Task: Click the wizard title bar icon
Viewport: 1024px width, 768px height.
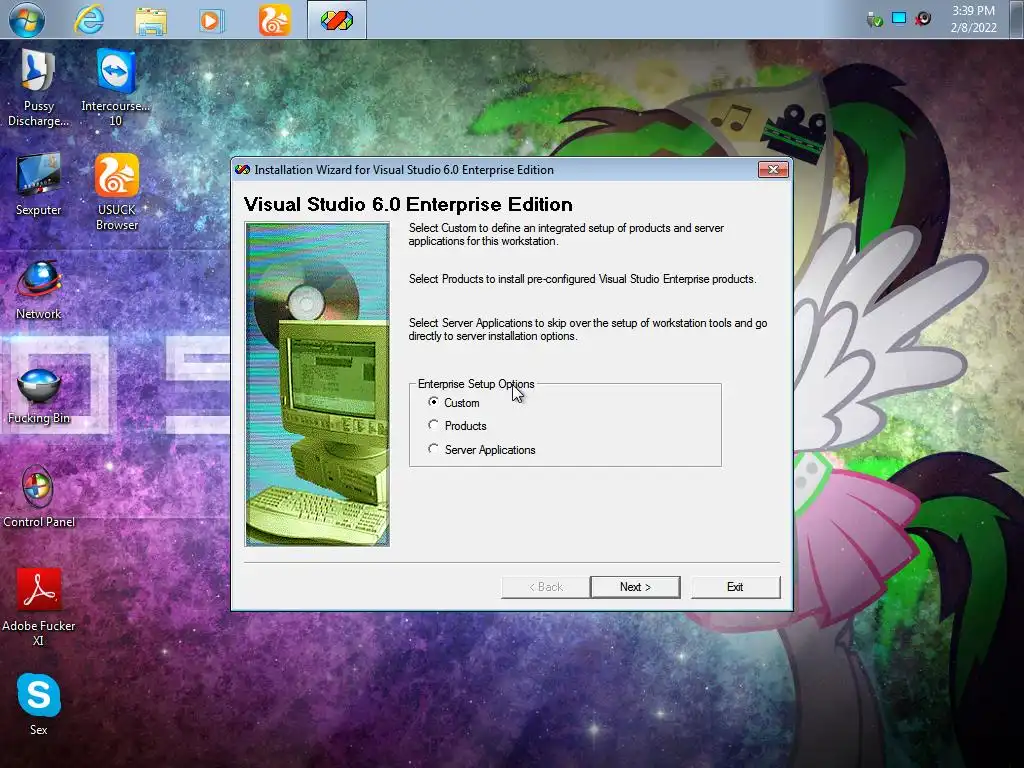Action: (x=242, y=170)
